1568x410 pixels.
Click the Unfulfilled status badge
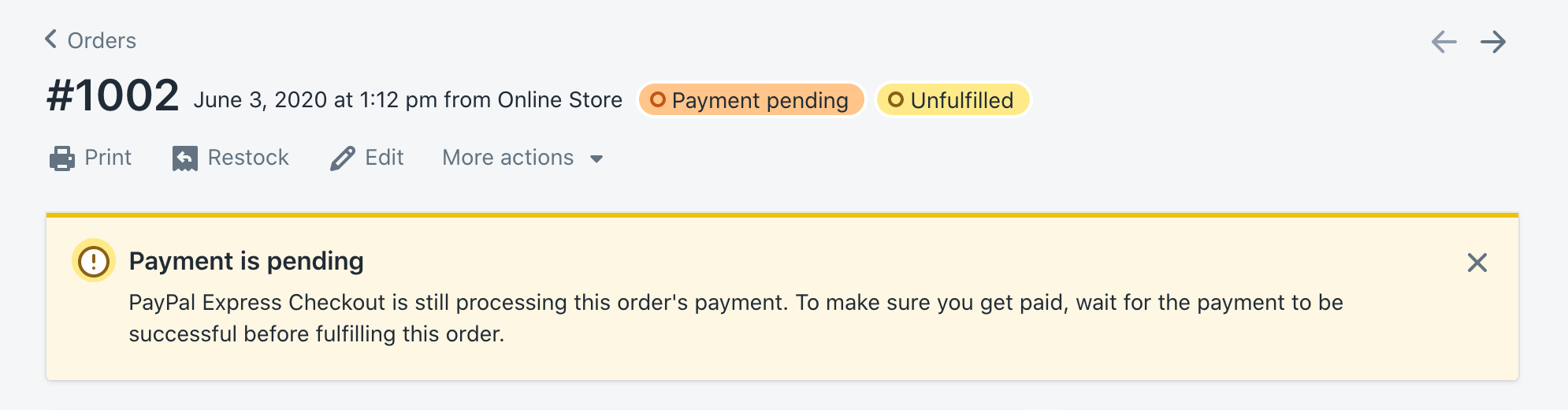tap(953, 100)
